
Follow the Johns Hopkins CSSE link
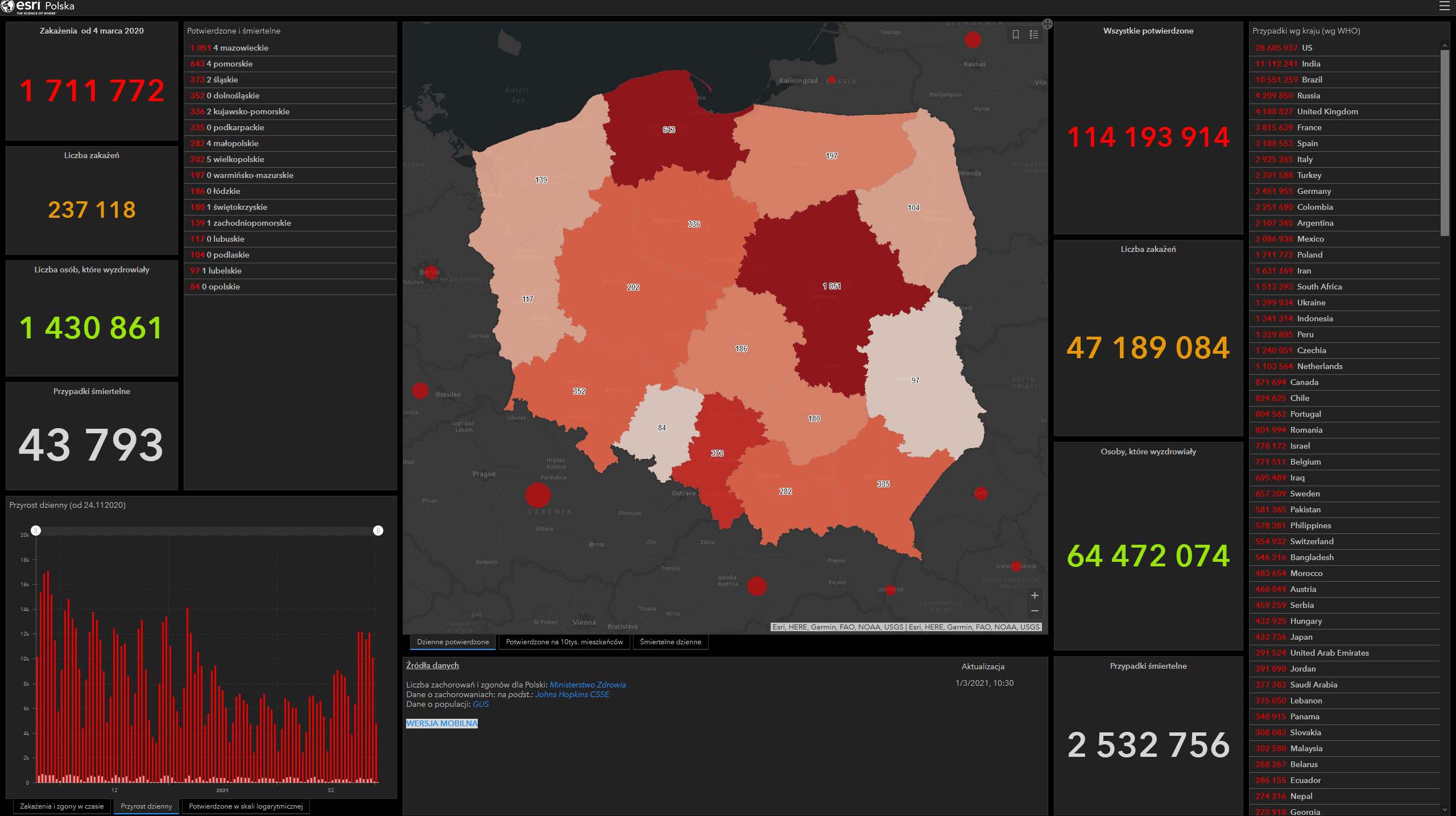pos(572,694)
